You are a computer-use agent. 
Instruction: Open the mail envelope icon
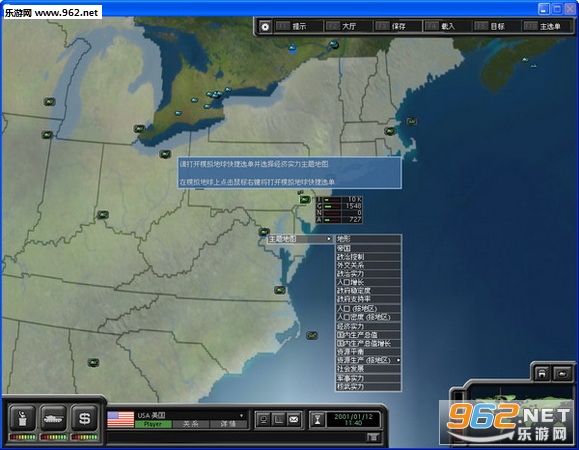(294, 419)
